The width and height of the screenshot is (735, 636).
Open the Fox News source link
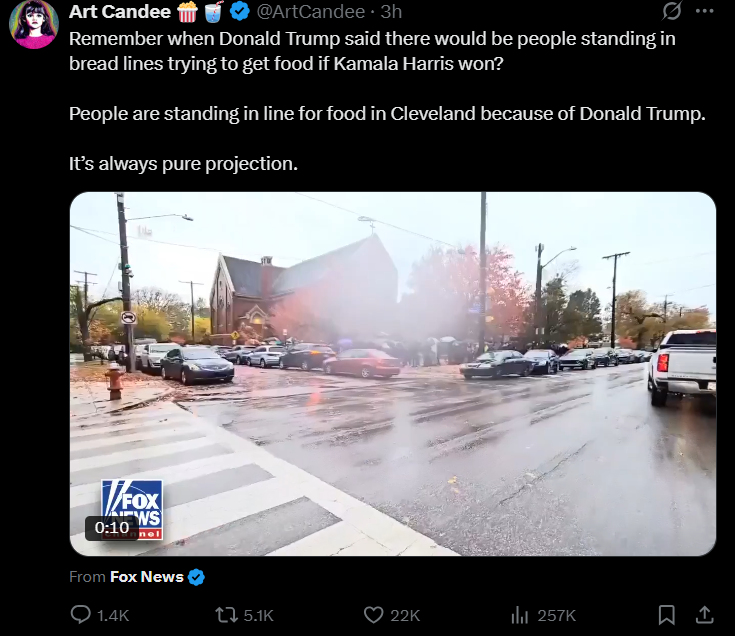(x=146, y=577)
